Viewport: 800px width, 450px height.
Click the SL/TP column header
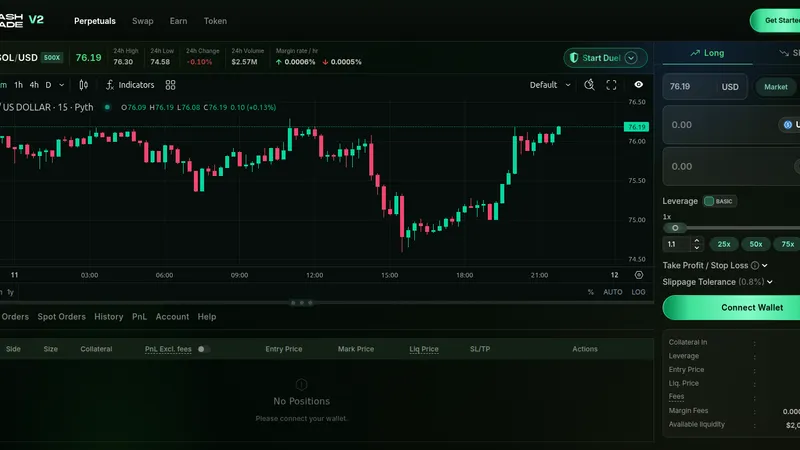480,349
